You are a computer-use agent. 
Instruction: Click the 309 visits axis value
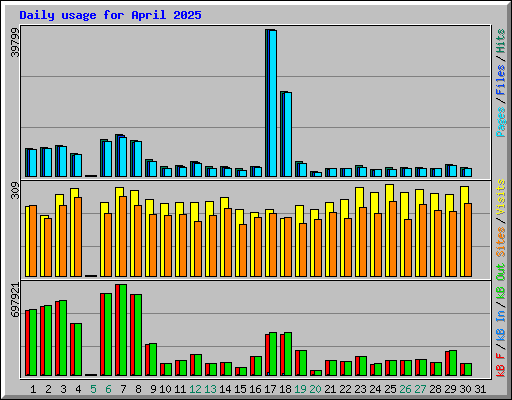pos(15,191)
